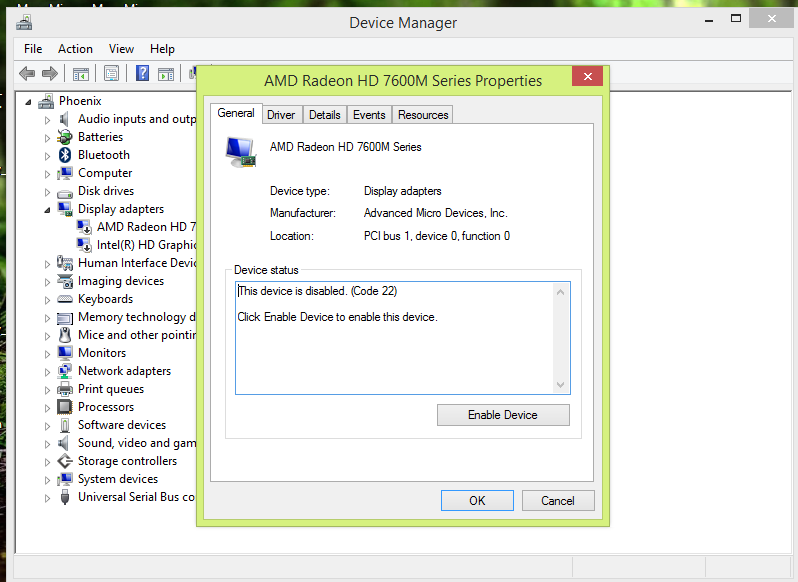The width and height of the screenshot is (798, 582).
Task: Expand the Bluetooth node
Action: pos(47,156)
